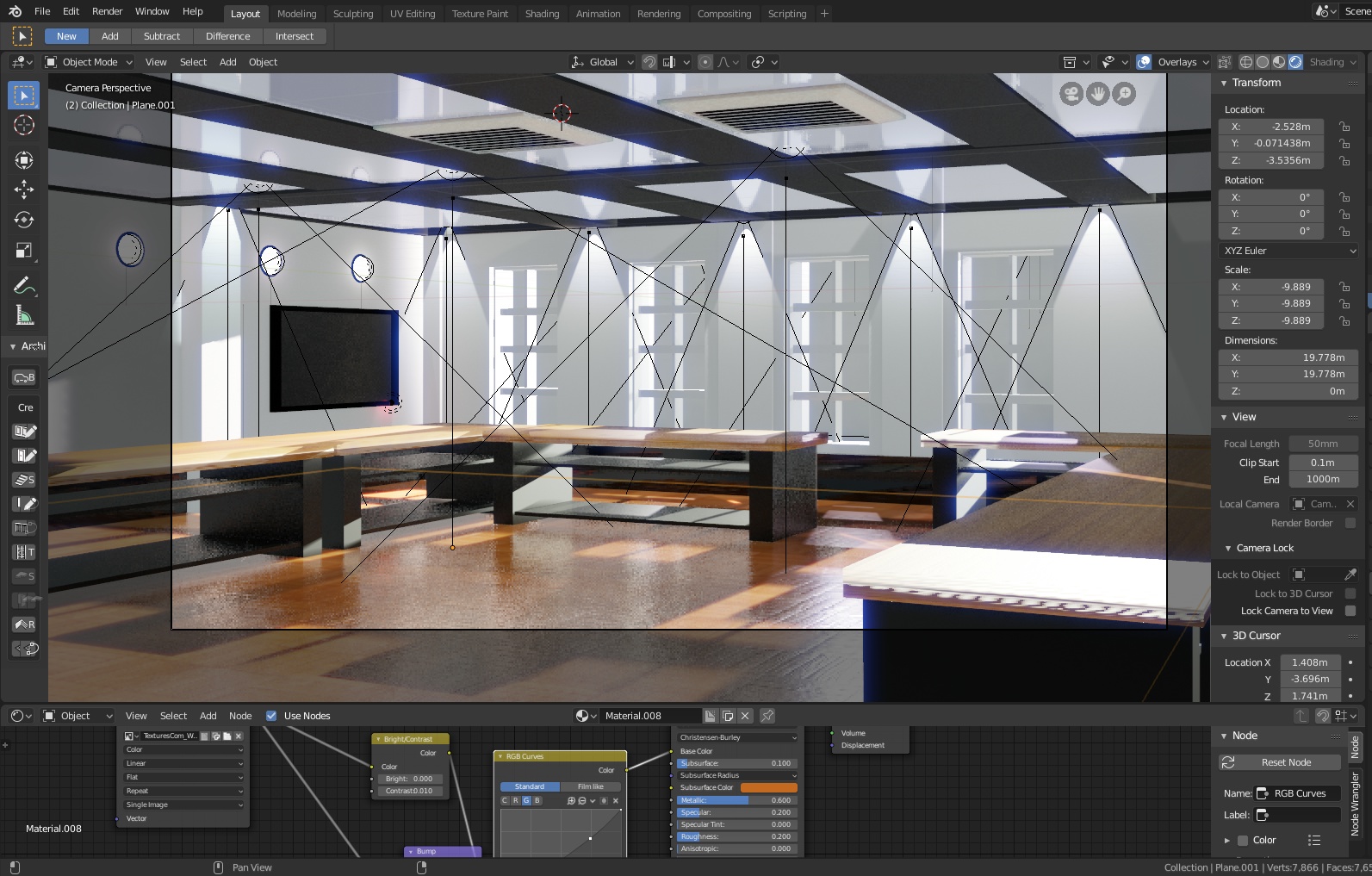This screenshot has width=1372, height=876.
Task: Open the Overlays dropdown arrow
Action: tap(1206, 62)
